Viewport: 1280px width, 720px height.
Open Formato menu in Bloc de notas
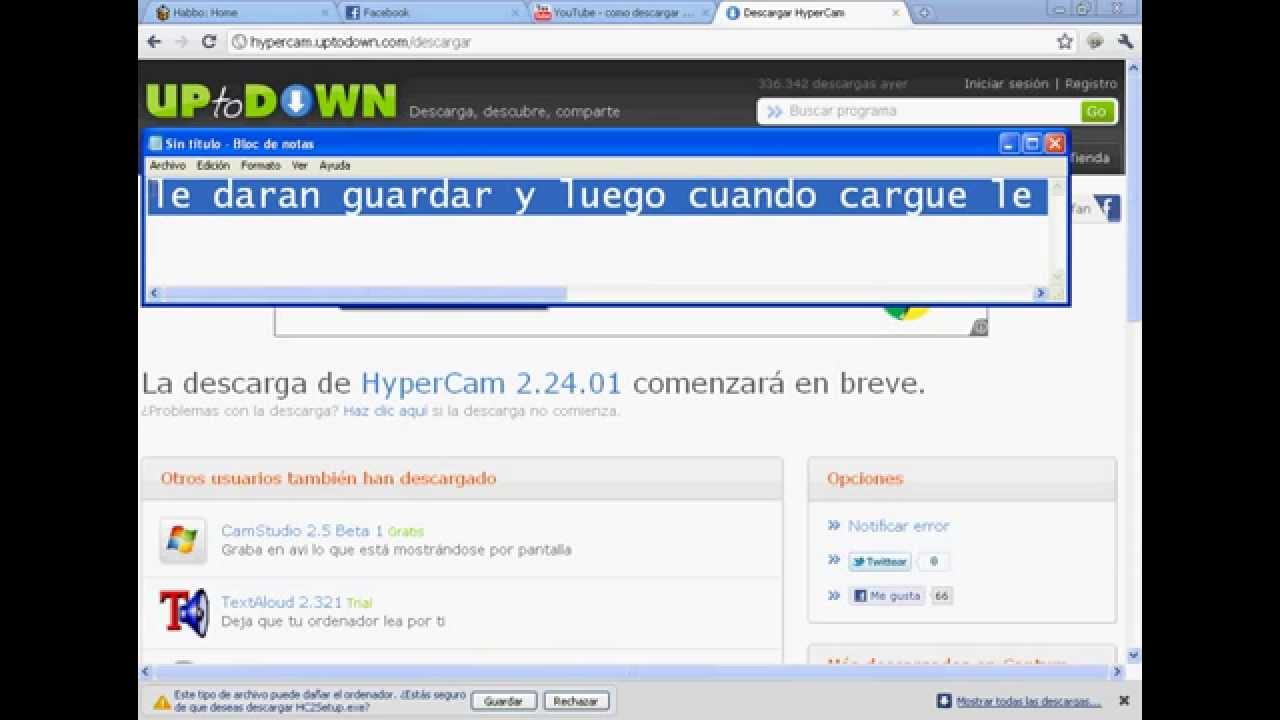(x=261, y=166)
